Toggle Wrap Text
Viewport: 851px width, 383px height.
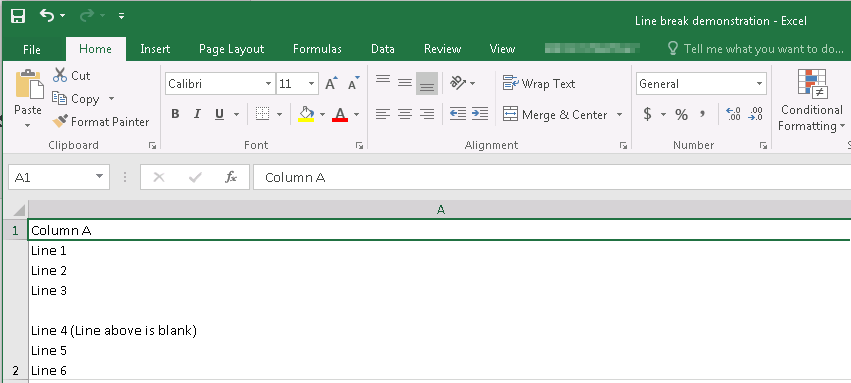(x=539, y=84)
